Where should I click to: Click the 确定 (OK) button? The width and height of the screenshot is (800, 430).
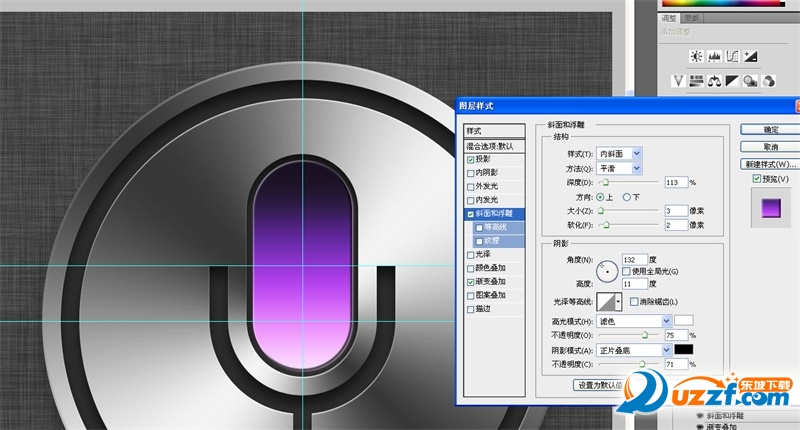point(770,129)
